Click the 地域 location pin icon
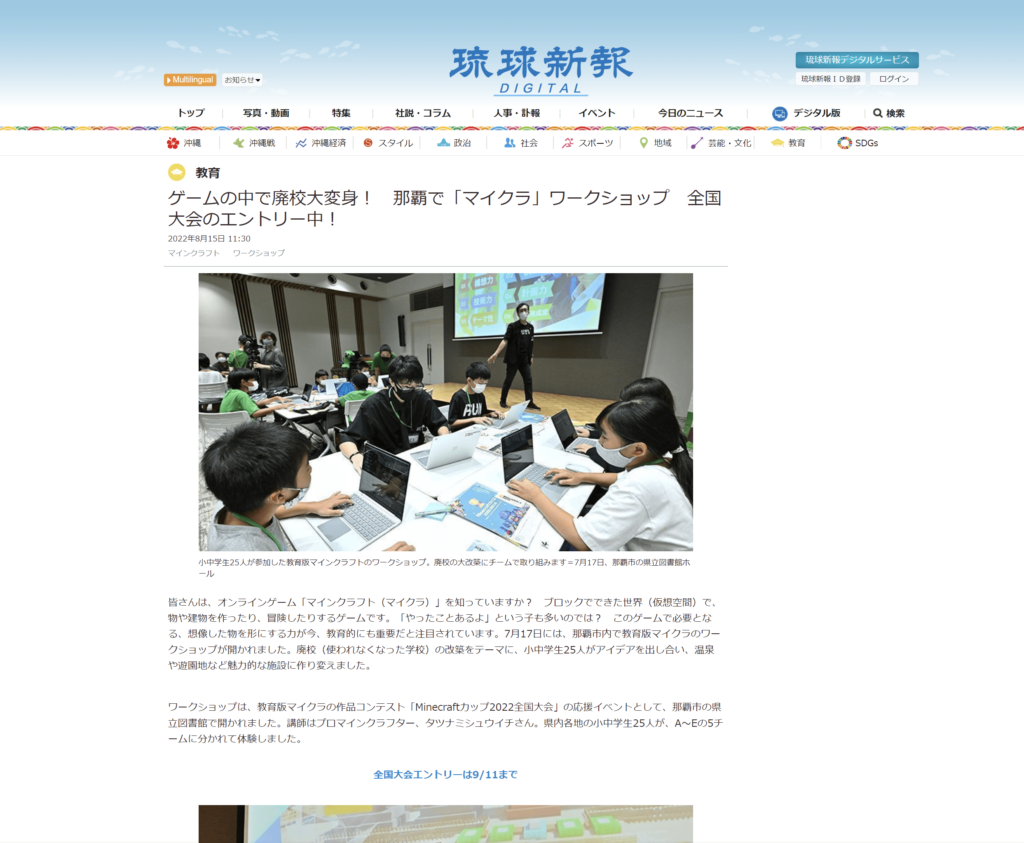This screenshot has width=1024, height=843. point(644,143)
